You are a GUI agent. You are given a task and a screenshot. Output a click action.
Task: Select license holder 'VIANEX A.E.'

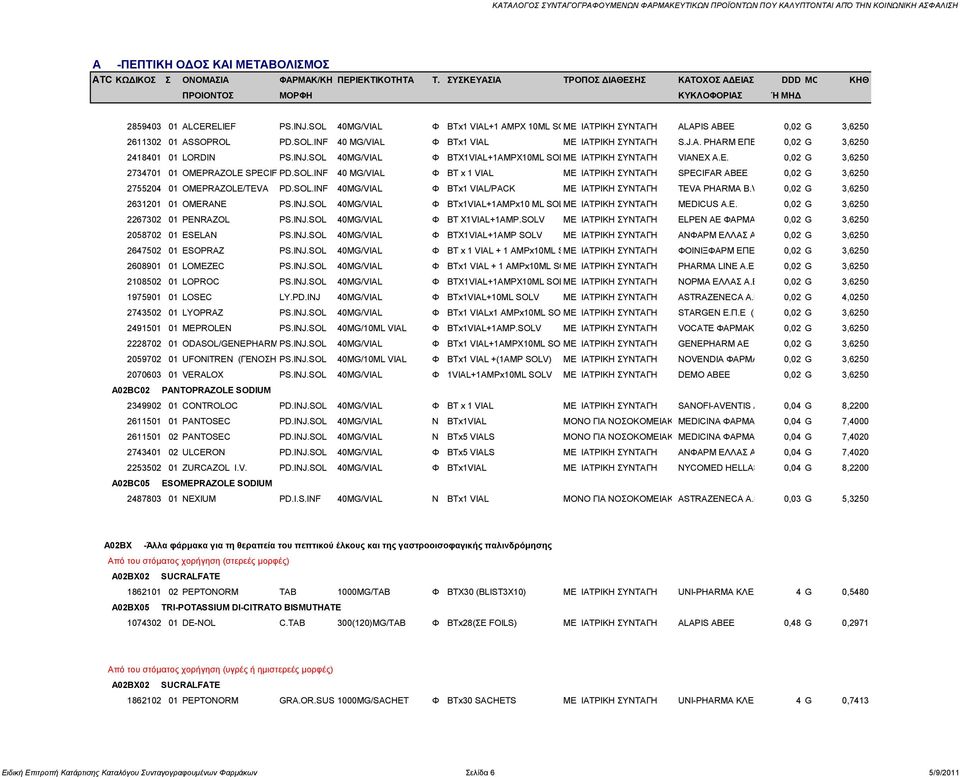click(703, 157)
